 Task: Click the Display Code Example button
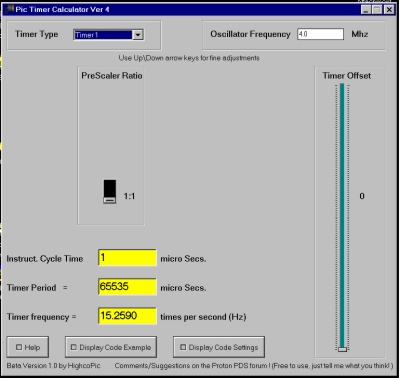pyautogui.click(x=111, y=347)
